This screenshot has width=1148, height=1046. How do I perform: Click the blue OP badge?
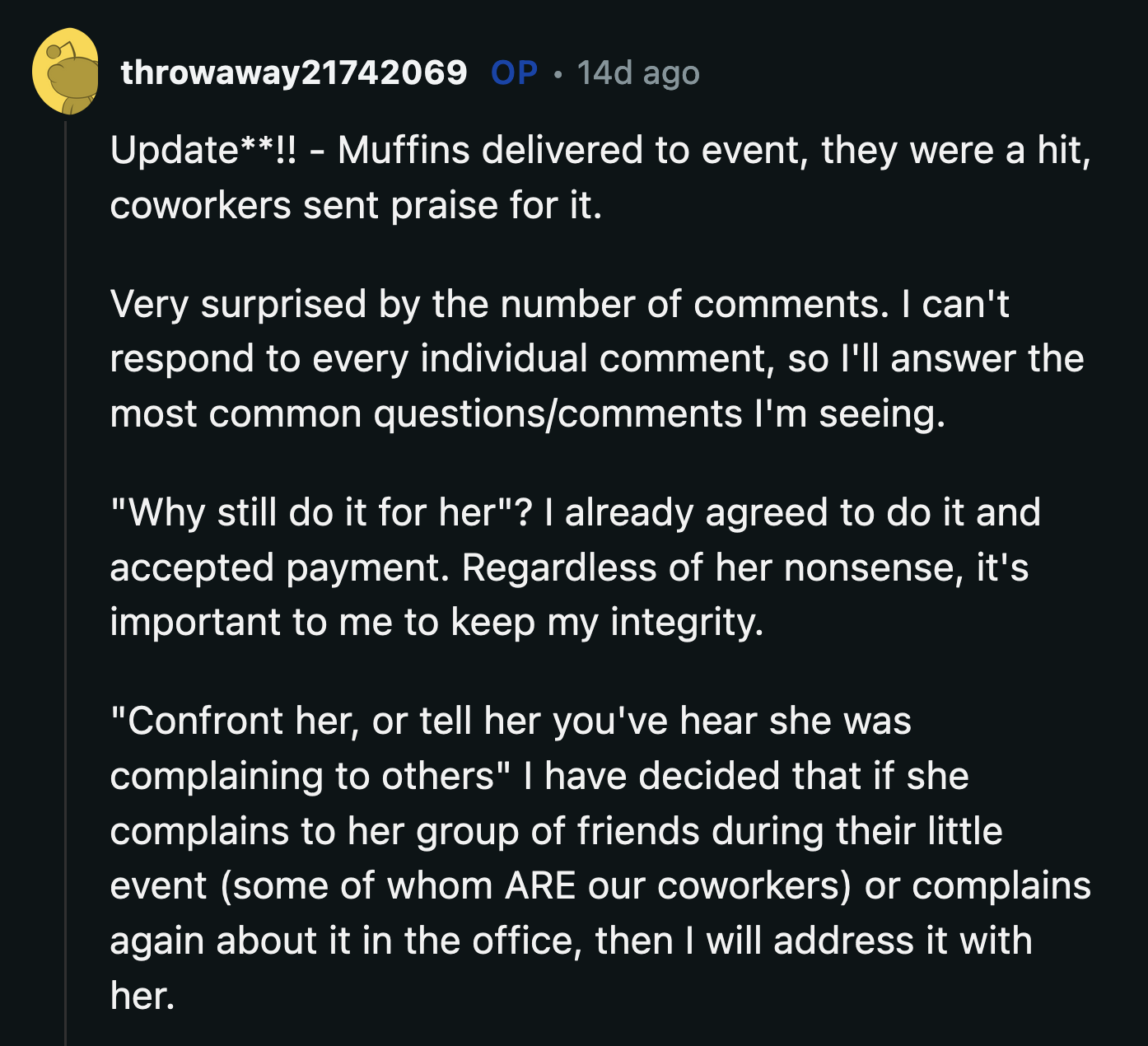click(514, 72)
